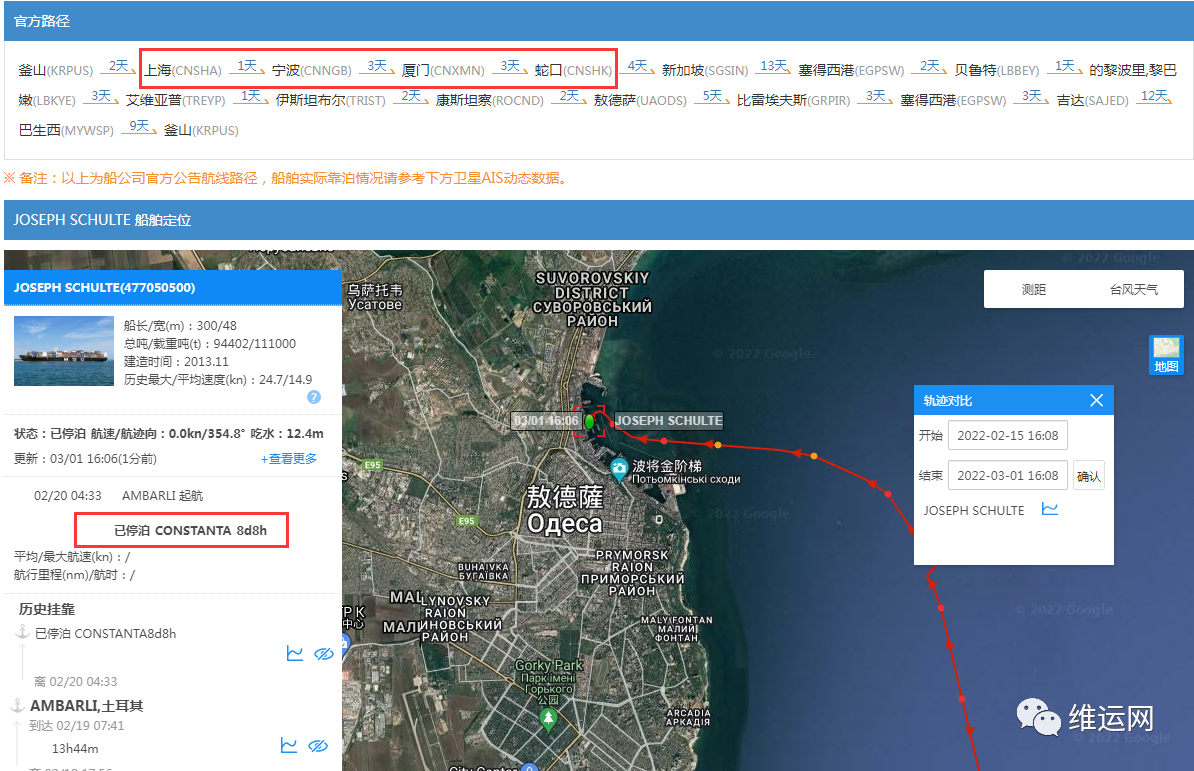
Task: Click the 9天 transit time link
Action: 139,126
